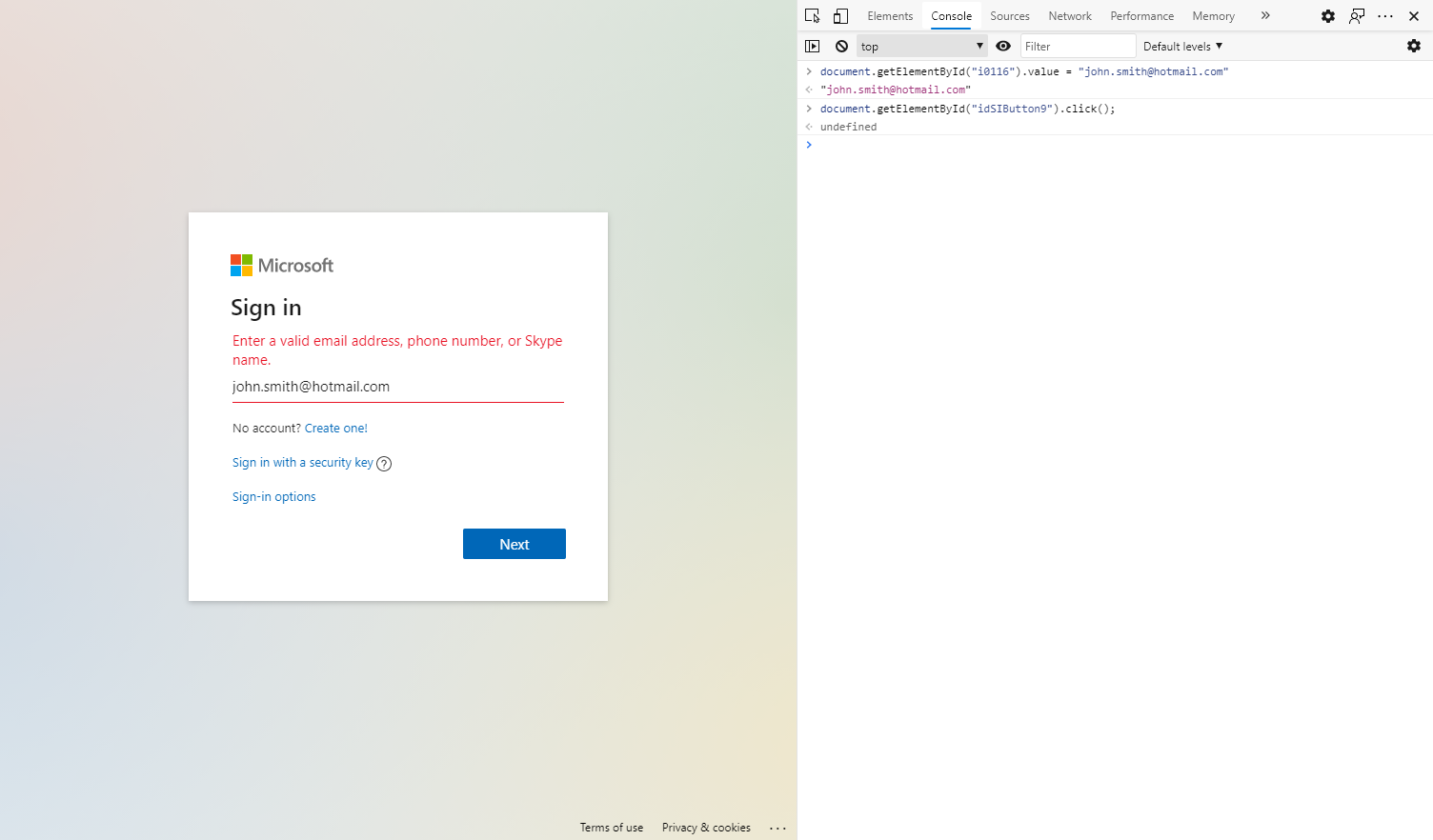The image size is (1433, 840).
Task: Open the Send feedback icon
Action: [1356, 15]
